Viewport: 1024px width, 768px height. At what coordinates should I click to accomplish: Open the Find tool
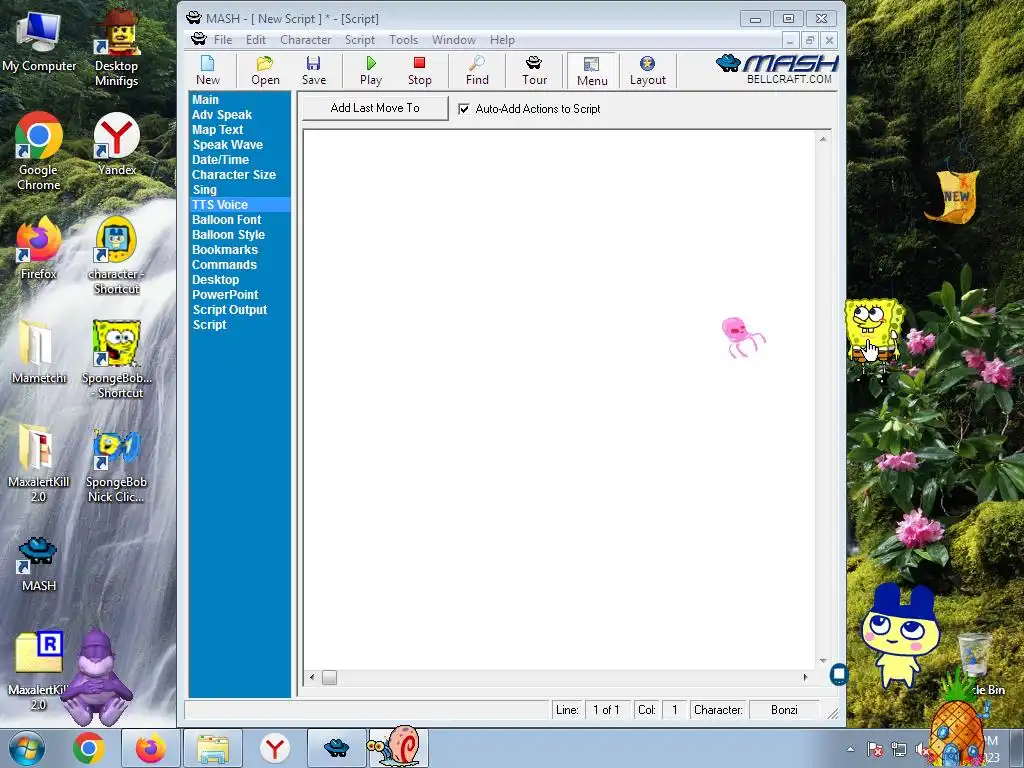pyautogui.click(x=477, y=71)
